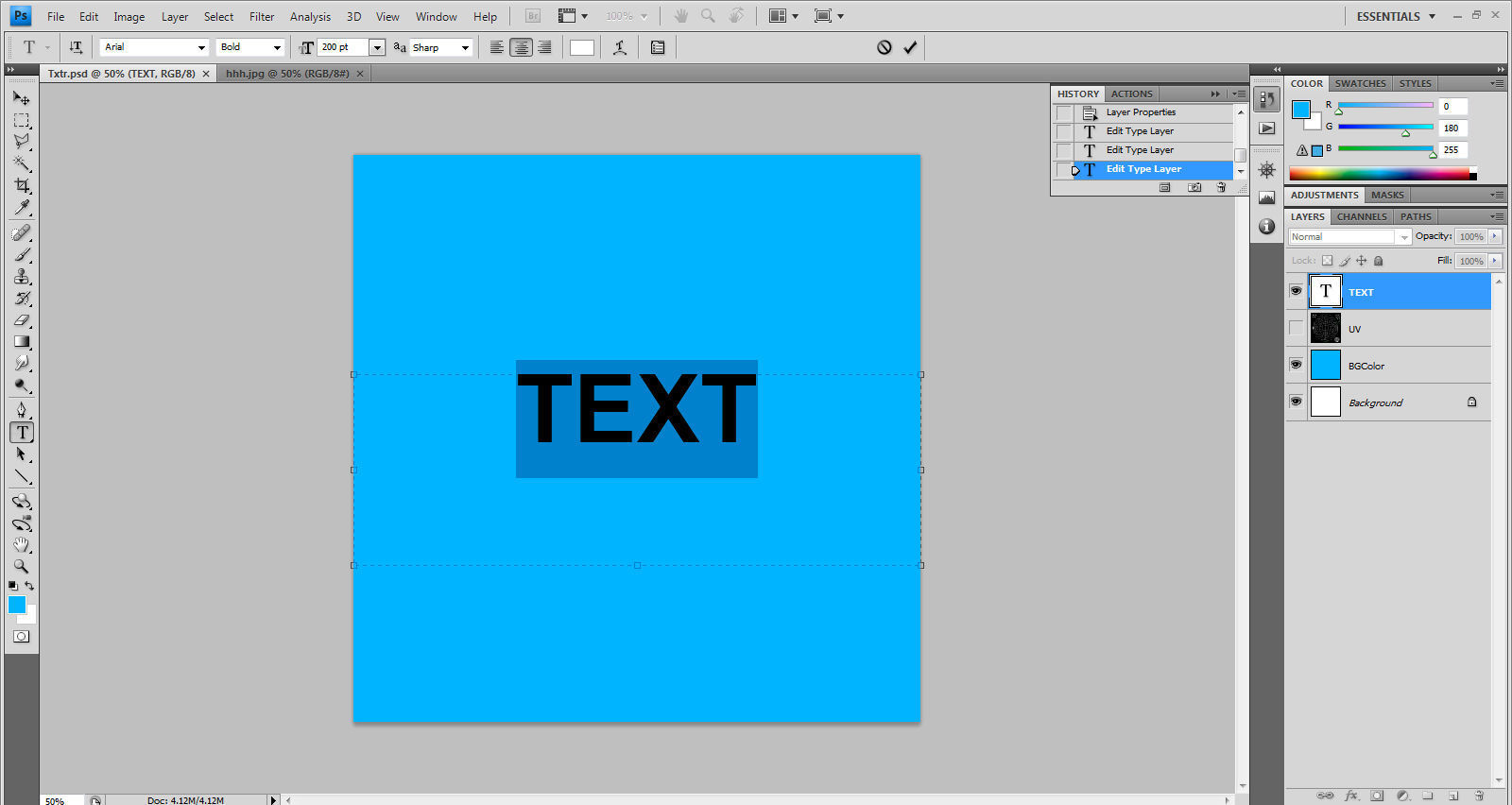This screenshot has width=1512, height=805.
Task: Toggle lock position
Action: pos(1362,261)
